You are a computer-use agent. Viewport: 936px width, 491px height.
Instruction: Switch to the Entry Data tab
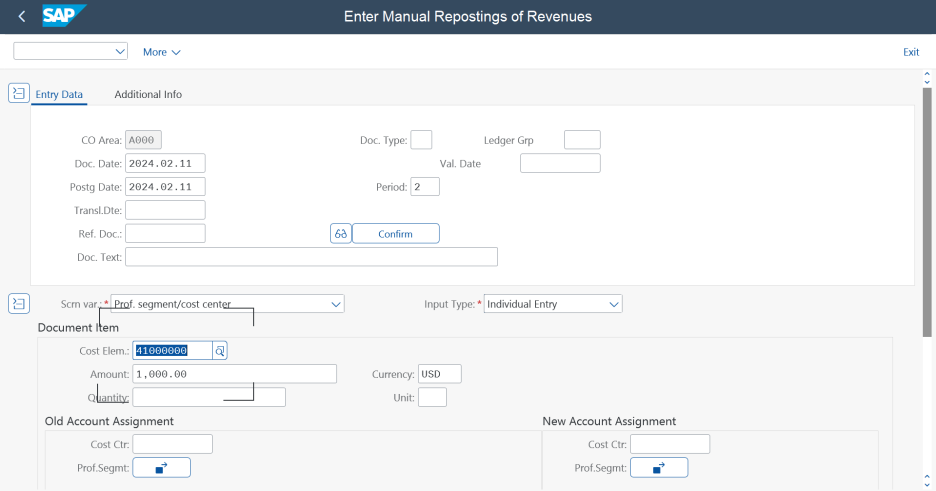pos(59,94)
